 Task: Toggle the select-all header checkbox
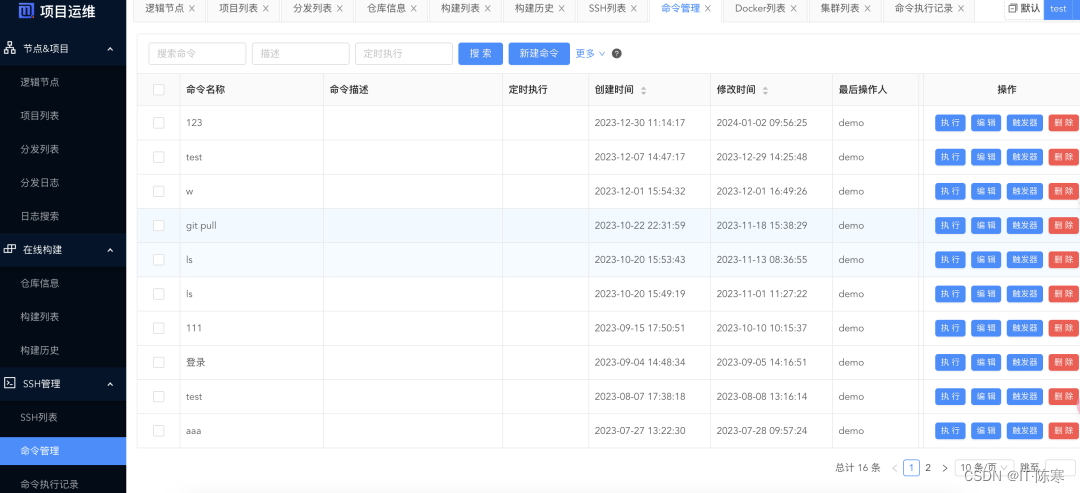(158, 90)
